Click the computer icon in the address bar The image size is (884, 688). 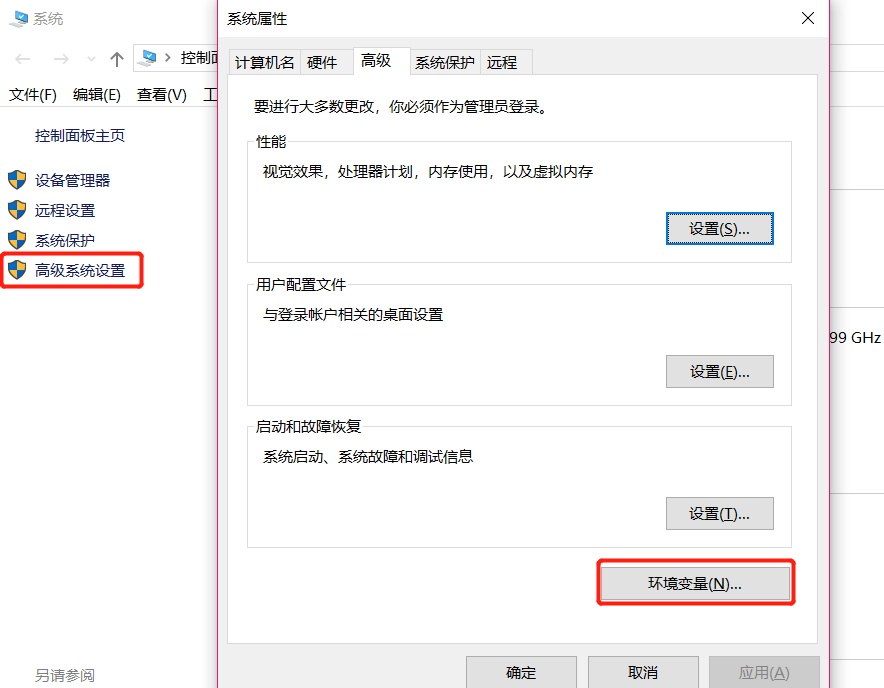[x=148, y=57]
